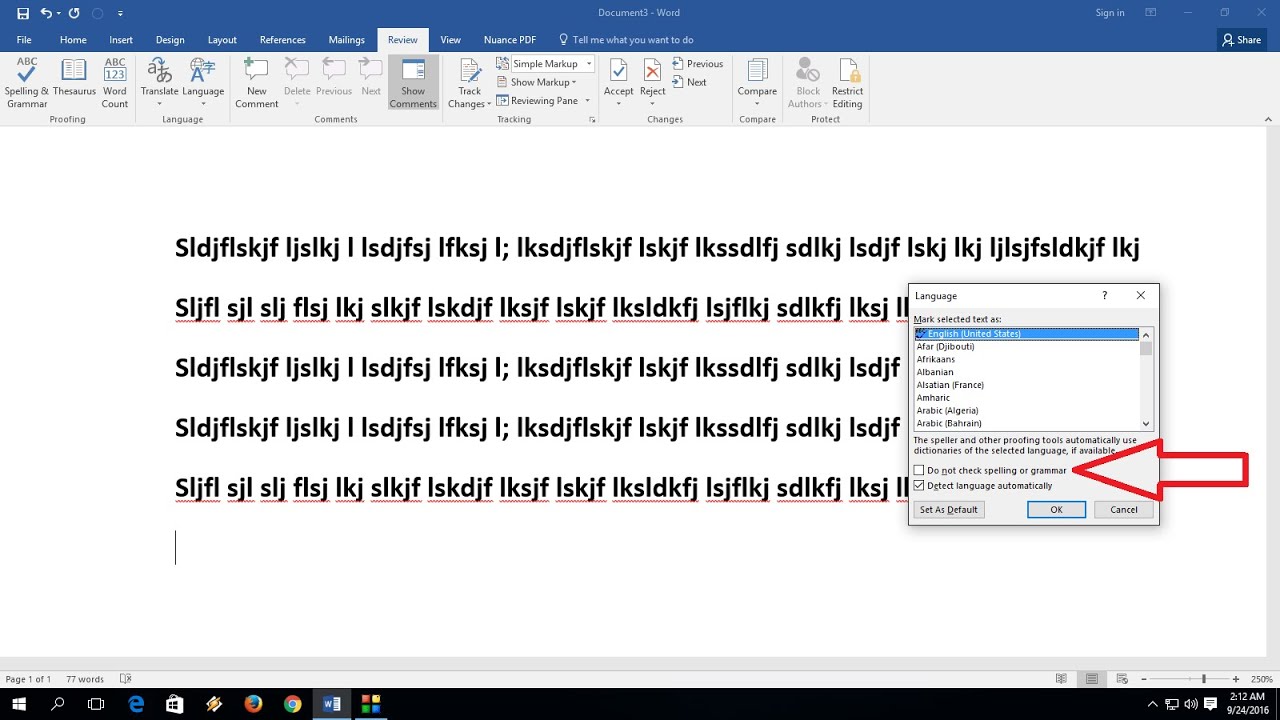
Task: Click Set As Default button
Action: tap(949, 509)
